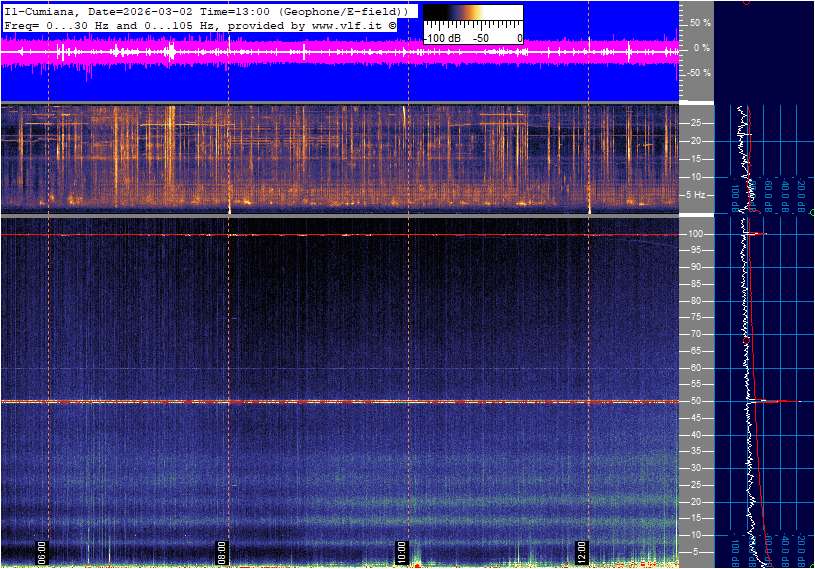Click the 100 Hz frequency axis label

click(697, 234)
